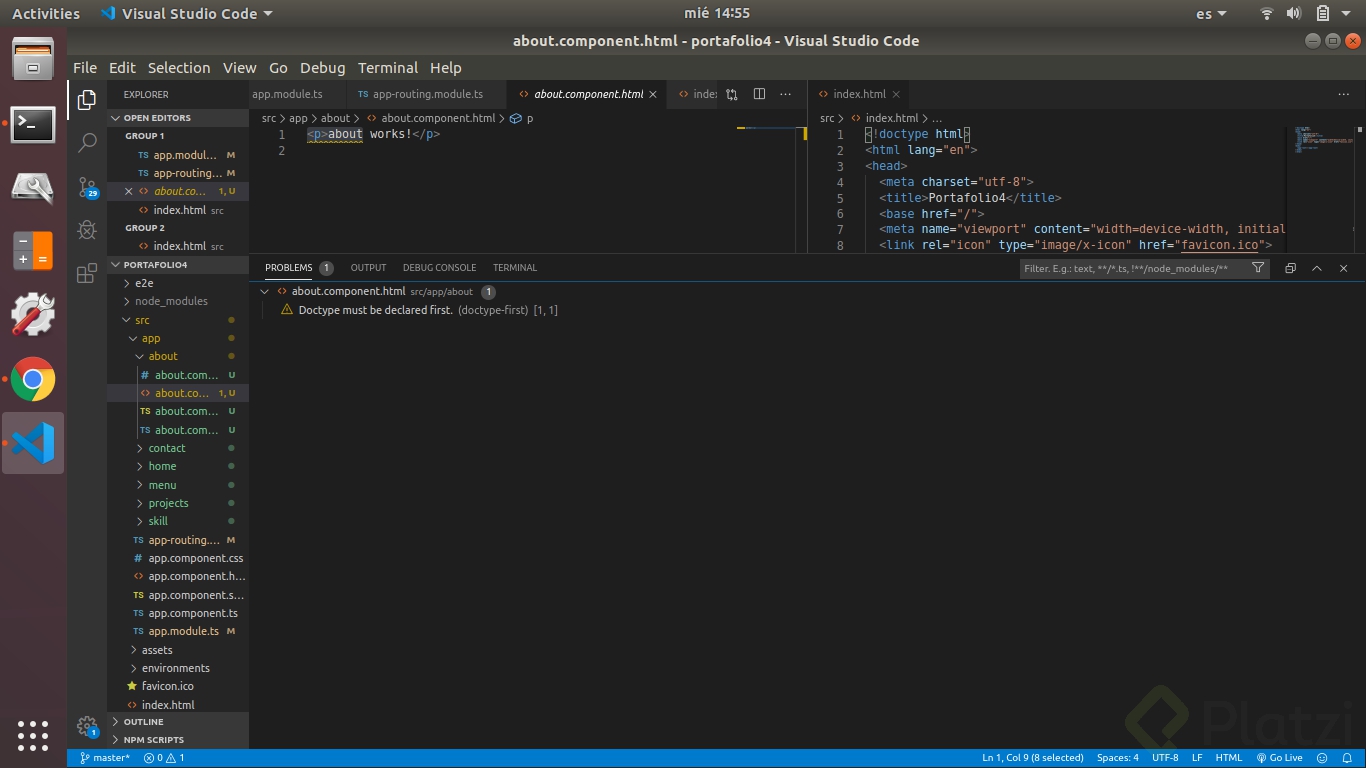Screen dimensions: 1366x768
Task: Toggle the Problems filter funnel
Action: (1258, 268)
